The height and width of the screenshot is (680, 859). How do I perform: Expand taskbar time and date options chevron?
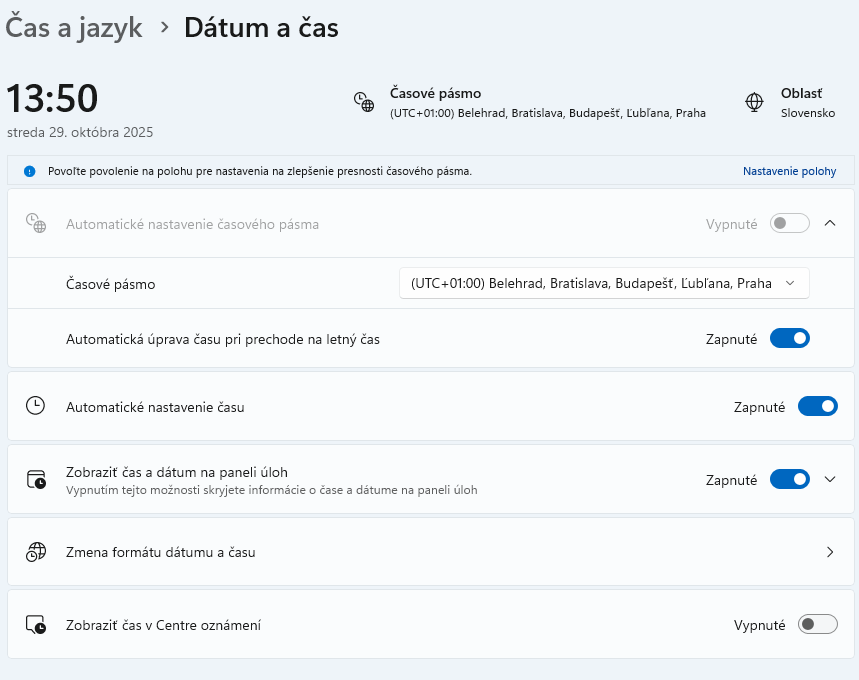[x=829, y=479]
